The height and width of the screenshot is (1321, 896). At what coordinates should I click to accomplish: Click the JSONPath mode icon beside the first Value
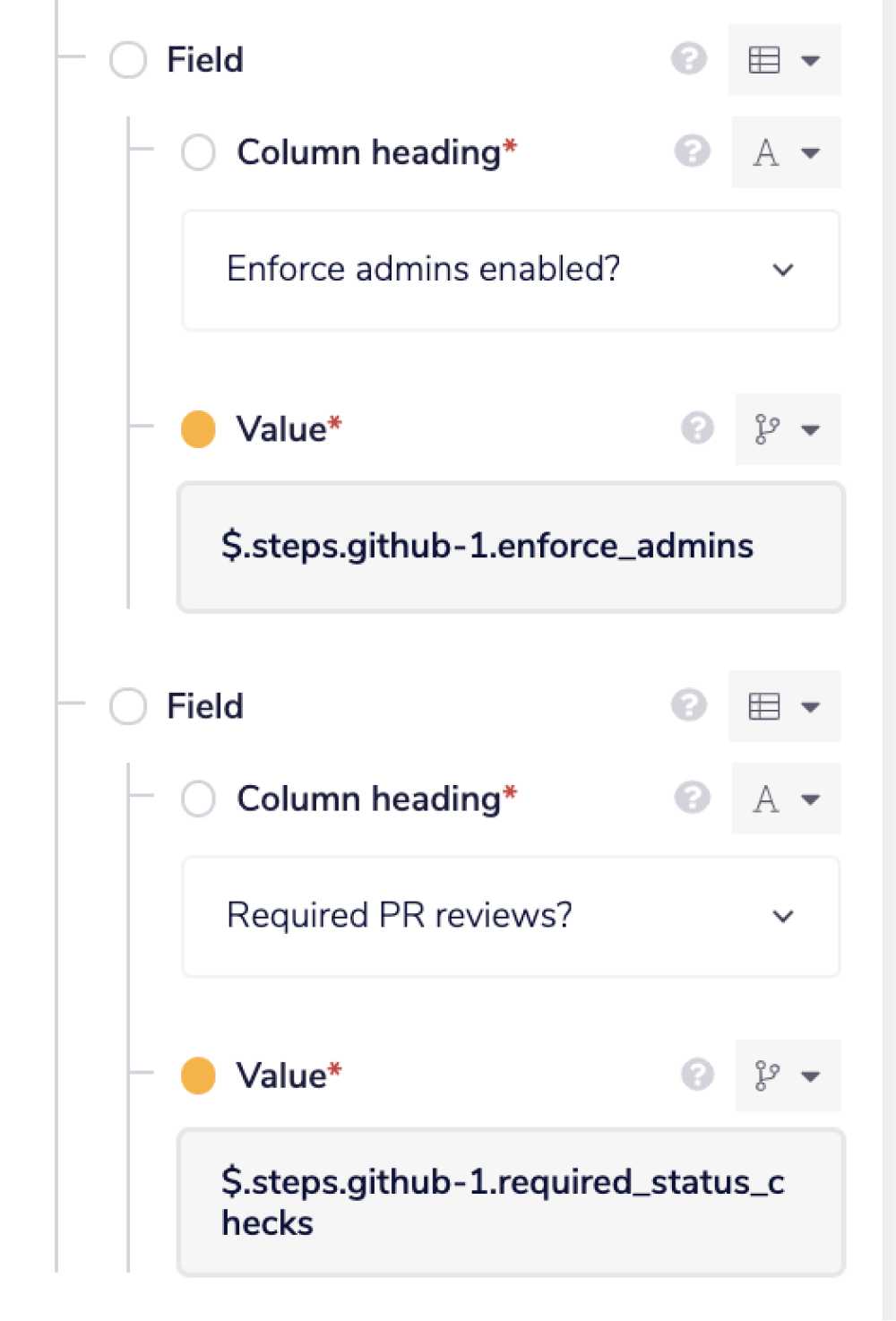(x=769, y=430)
